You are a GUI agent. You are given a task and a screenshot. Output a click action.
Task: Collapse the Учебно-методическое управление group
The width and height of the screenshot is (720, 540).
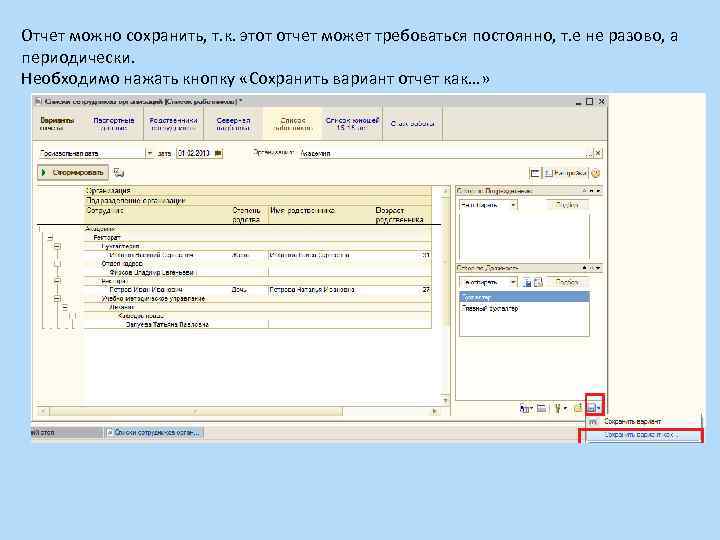[x=57, y=298]
